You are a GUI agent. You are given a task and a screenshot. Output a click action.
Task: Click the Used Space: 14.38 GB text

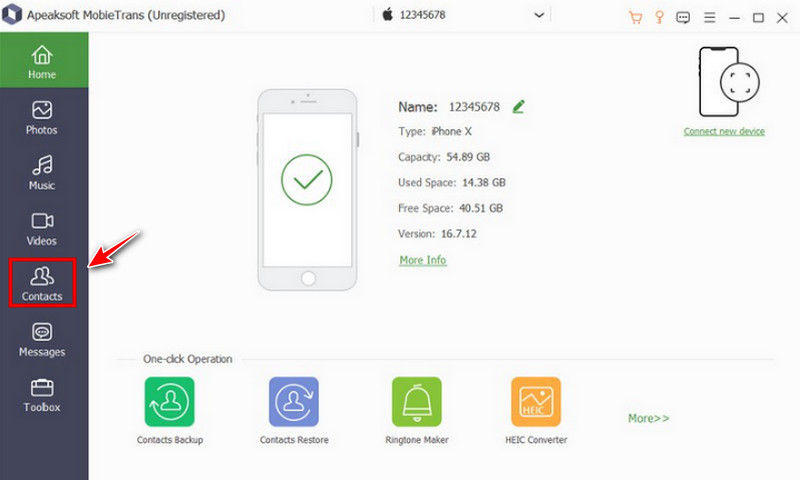452,183
